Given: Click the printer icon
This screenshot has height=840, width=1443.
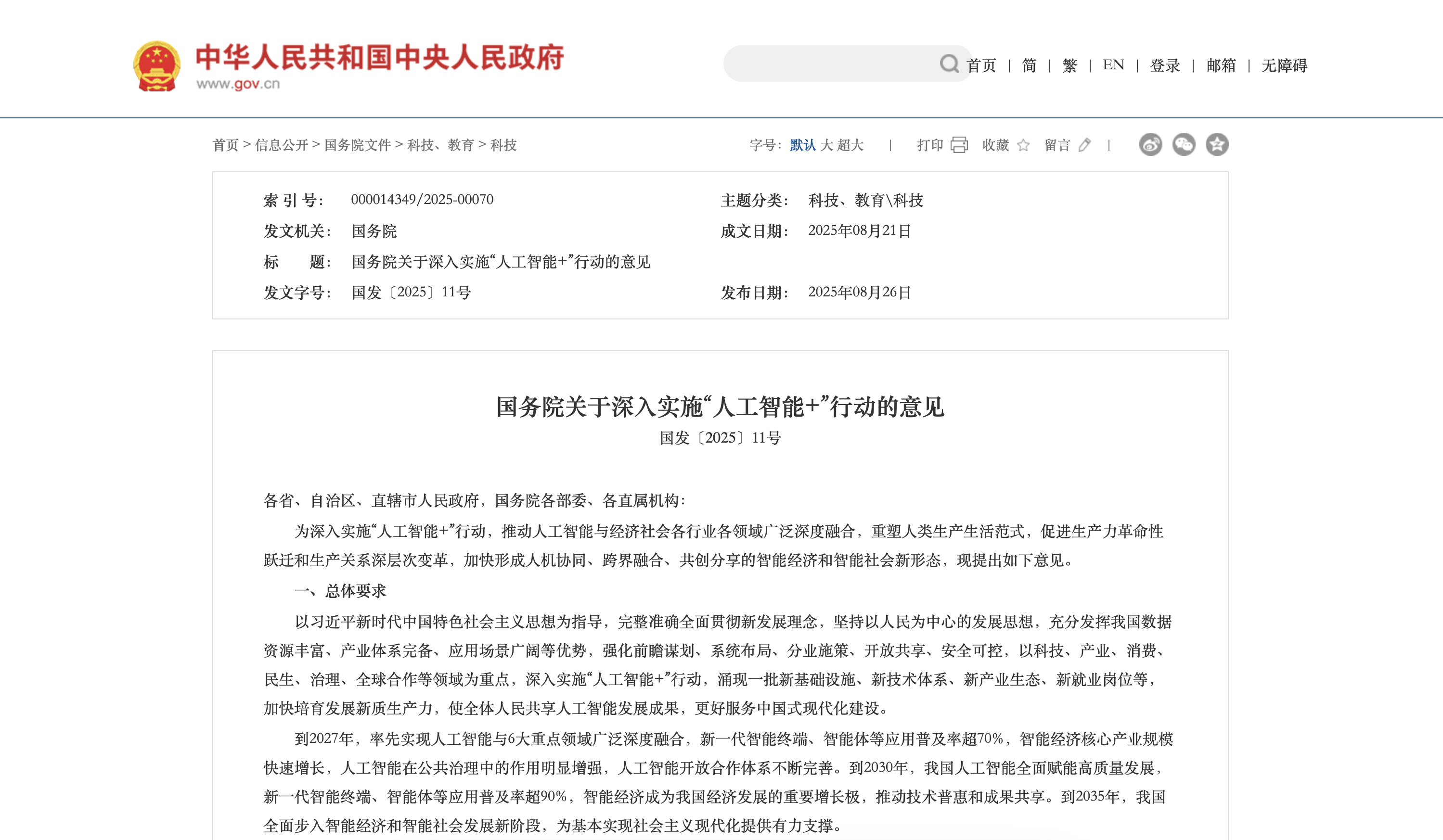Looking at the screenshot, I should point(959,145).
